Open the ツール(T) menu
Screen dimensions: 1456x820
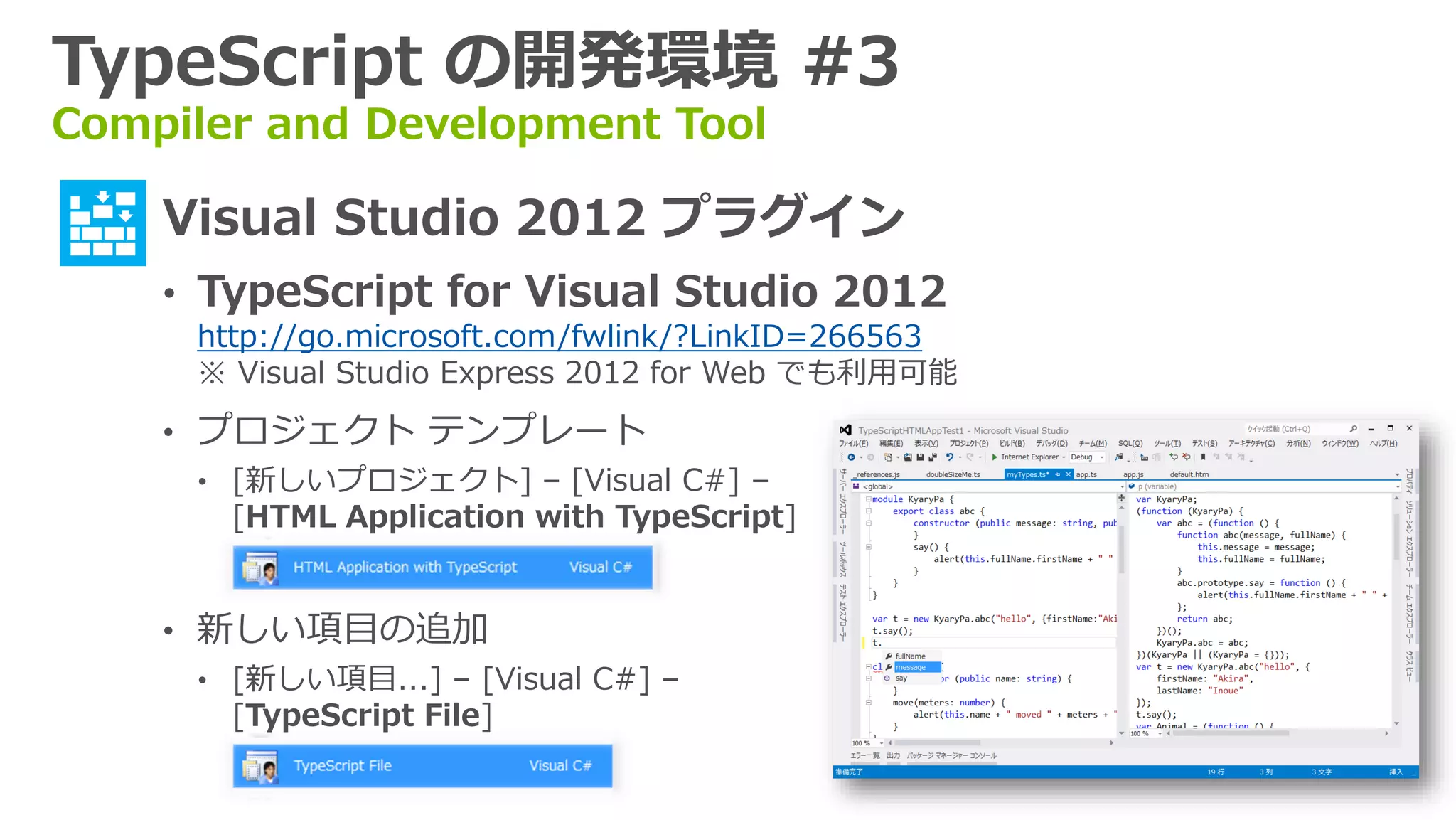(x=1167, y=443)
